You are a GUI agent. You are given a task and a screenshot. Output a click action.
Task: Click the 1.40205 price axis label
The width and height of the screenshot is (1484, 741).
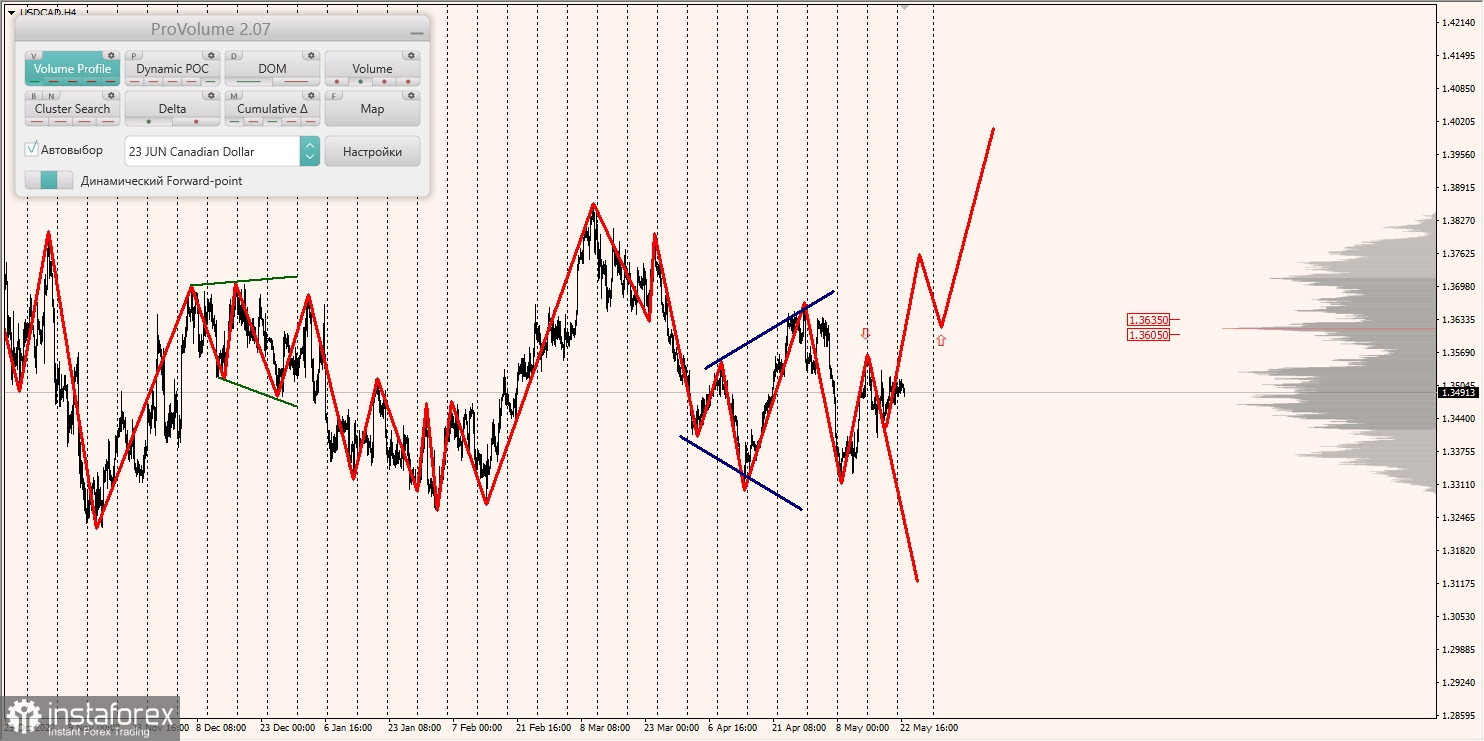[x=1458, y=121]
